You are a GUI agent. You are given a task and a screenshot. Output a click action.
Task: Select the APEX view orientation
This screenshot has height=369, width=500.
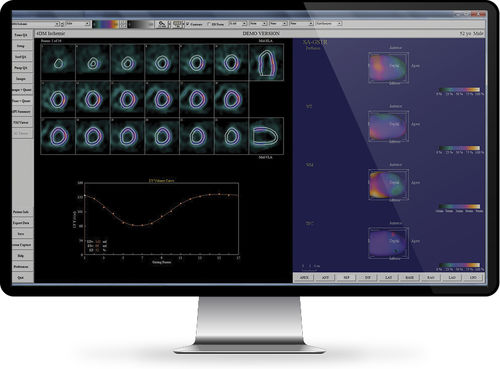304,277
